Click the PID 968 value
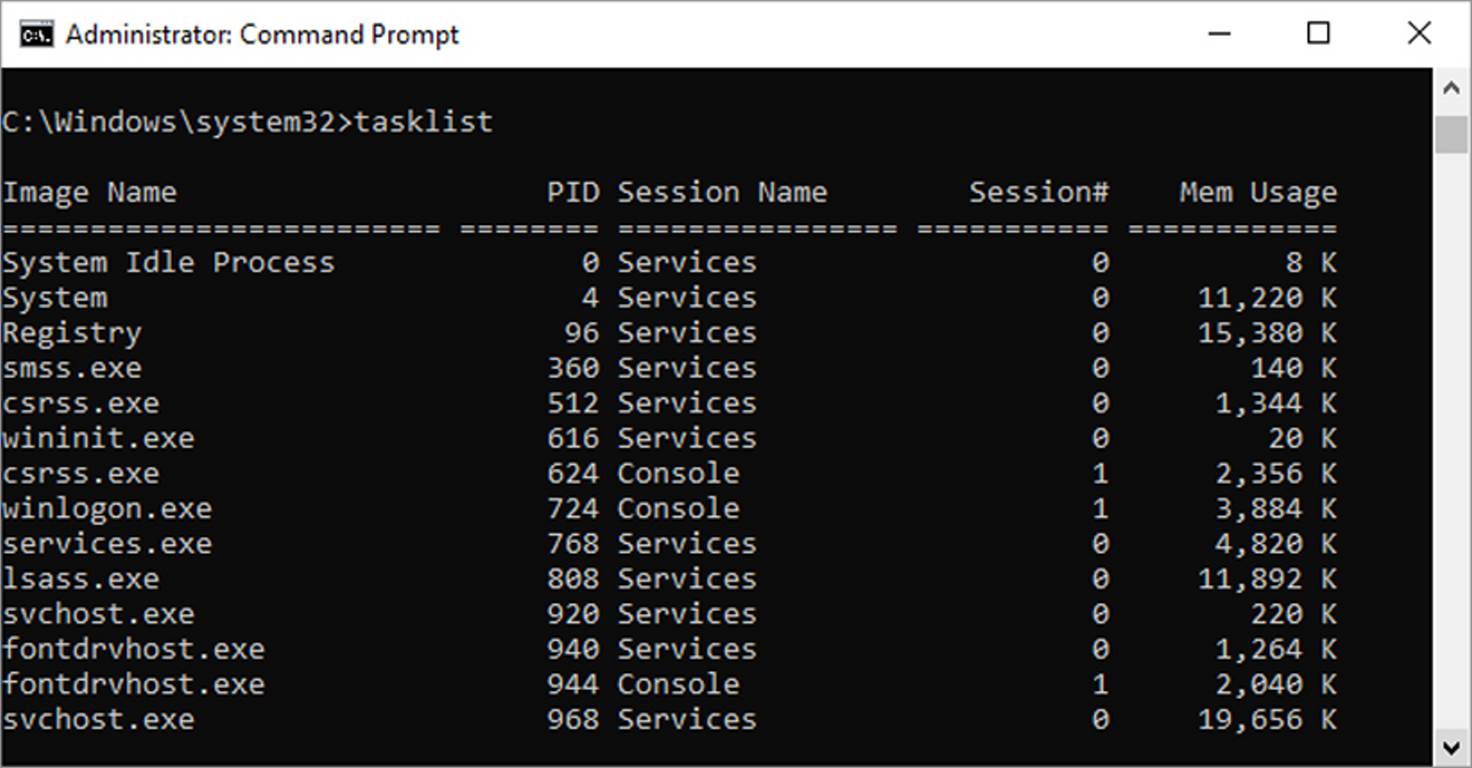Image resolution: width=1472 pixels, height=768 pixels. tap(573, 719)
